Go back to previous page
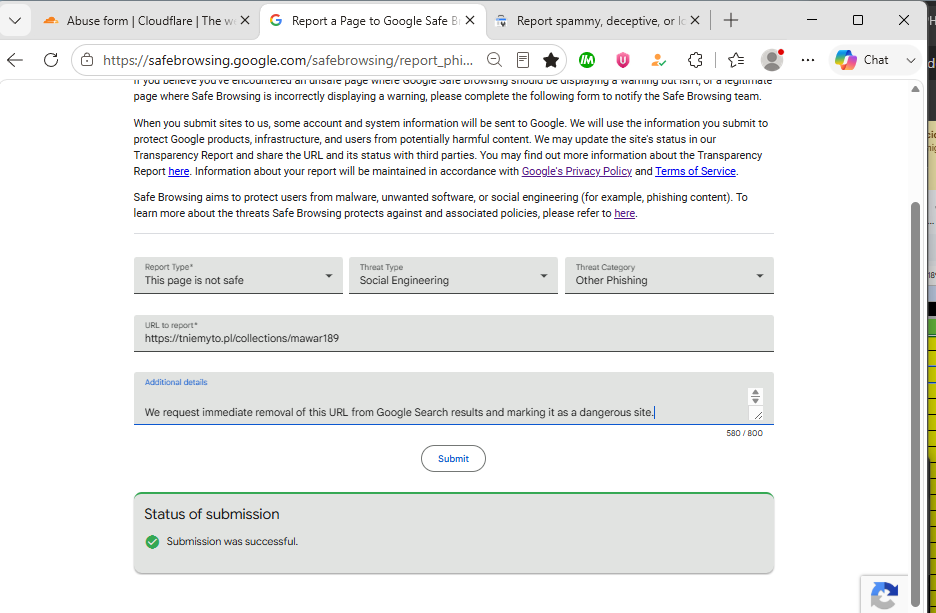The height and width of the screenshot is (613, 936). [15, 60]
